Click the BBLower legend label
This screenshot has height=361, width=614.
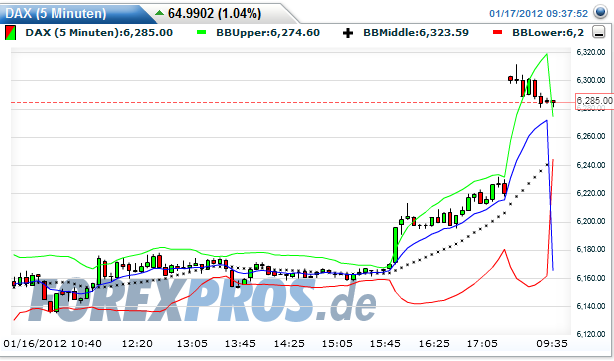548,32
